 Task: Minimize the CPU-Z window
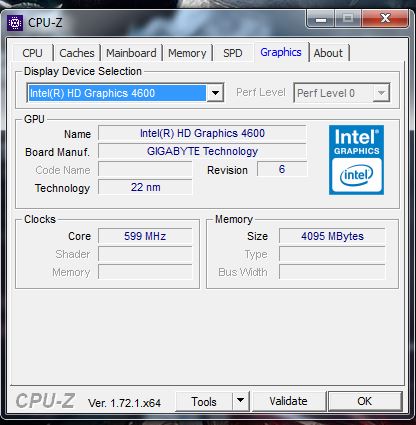point(320,19)
